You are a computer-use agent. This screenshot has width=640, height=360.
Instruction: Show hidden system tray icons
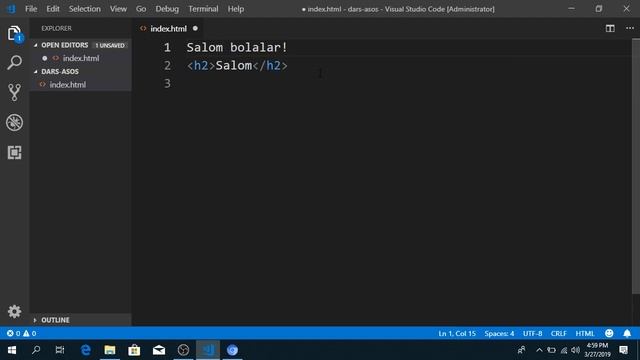click(x=539, y=350)
